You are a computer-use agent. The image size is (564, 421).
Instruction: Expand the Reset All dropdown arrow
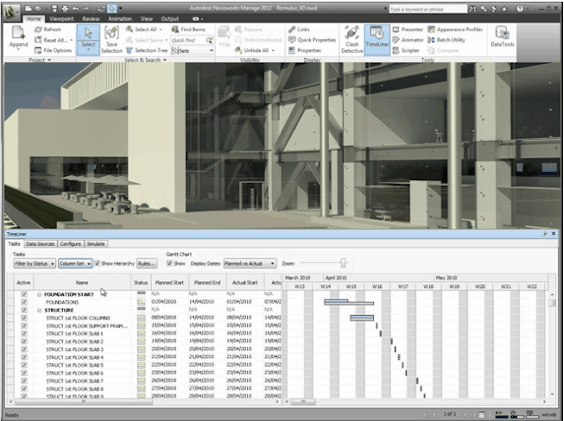point(71,40)
